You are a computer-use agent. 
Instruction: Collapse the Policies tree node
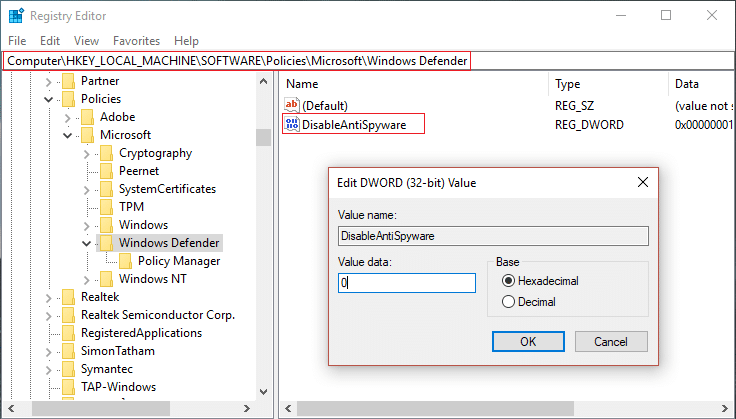click(x=49, y=99)
